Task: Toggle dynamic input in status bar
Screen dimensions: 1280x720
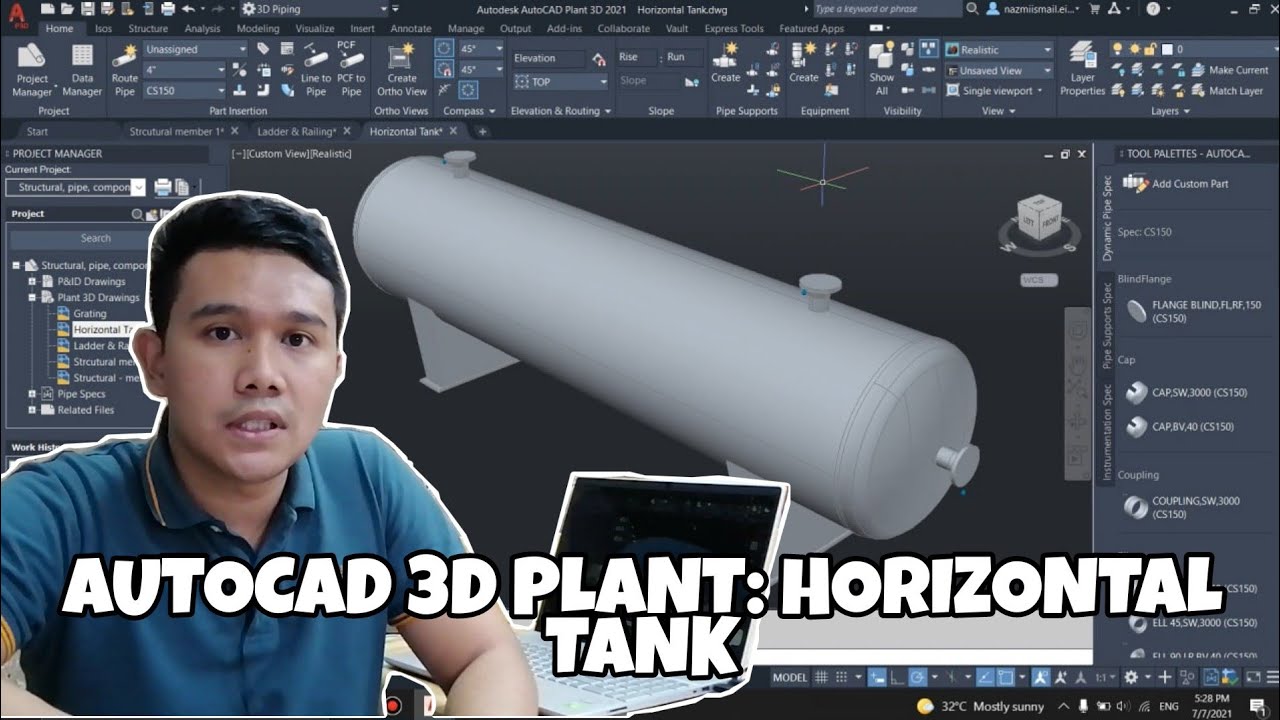Action: coord(875,677)
